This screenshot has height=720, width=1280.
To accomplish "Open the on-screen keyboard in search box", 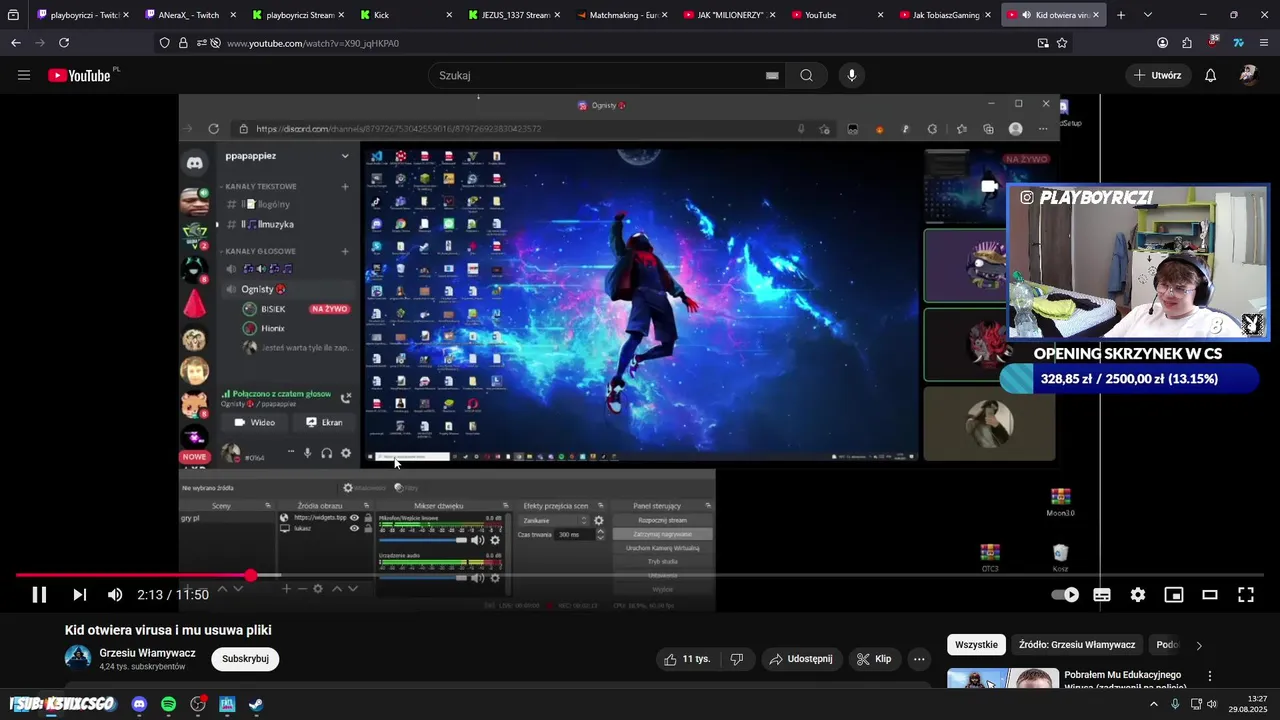I will [x=772, y=75].
